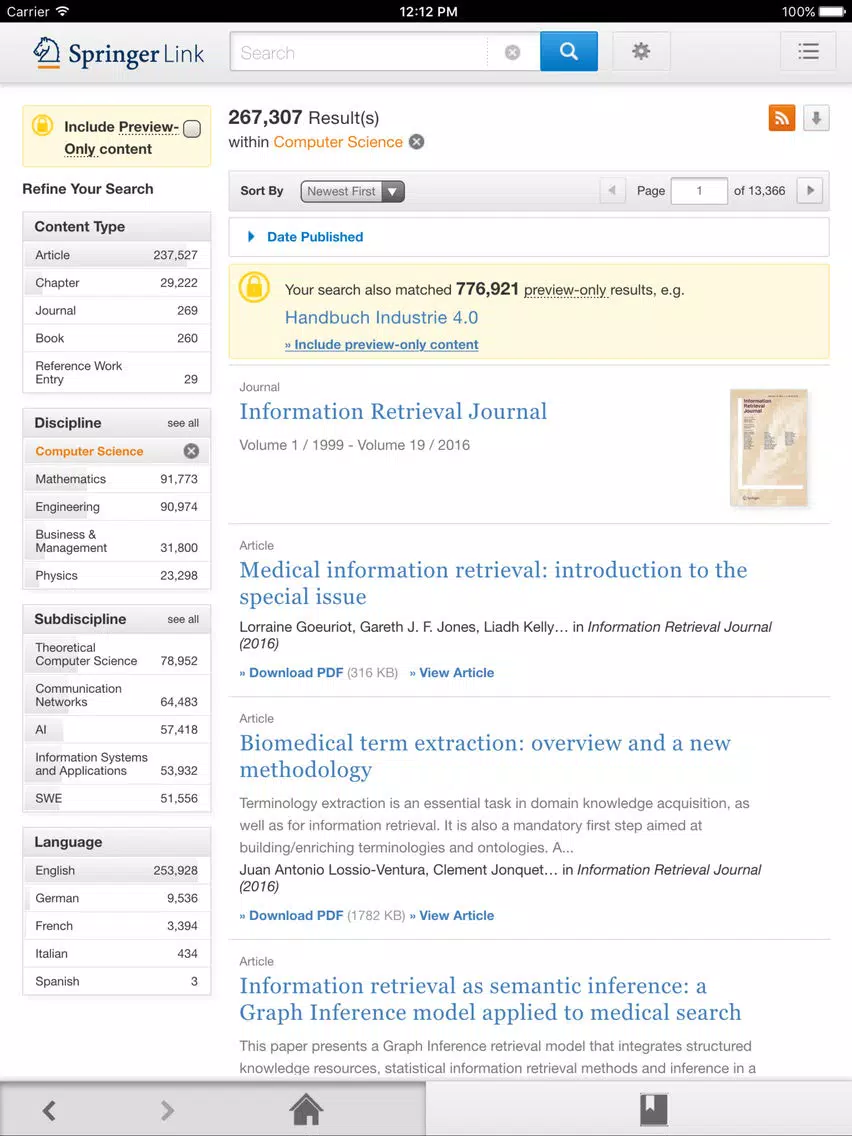Open the Information Retrieval Journal cover thumbnail

[769, 447]
